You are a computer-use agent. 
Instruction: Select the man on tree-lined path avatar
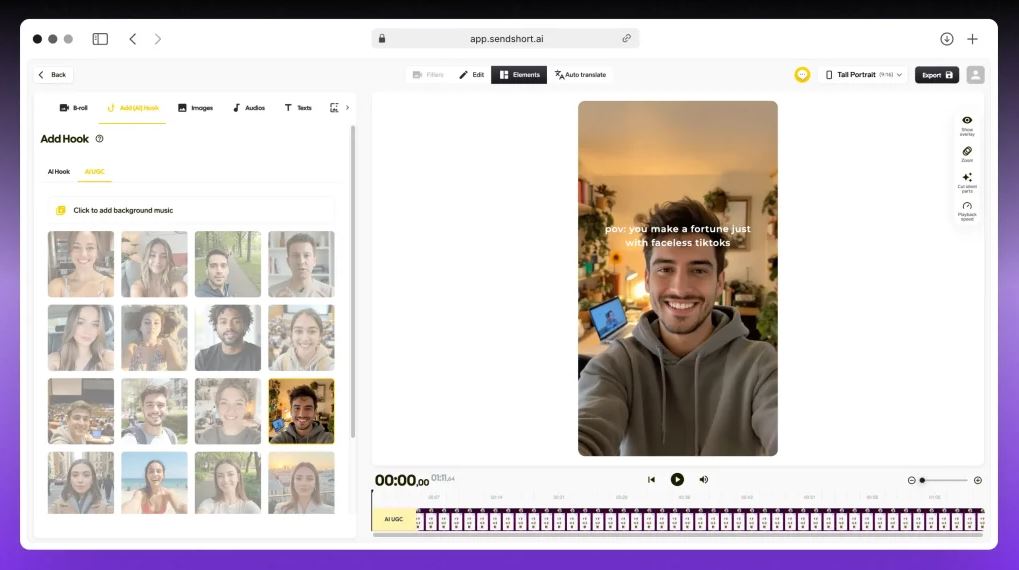227,265
